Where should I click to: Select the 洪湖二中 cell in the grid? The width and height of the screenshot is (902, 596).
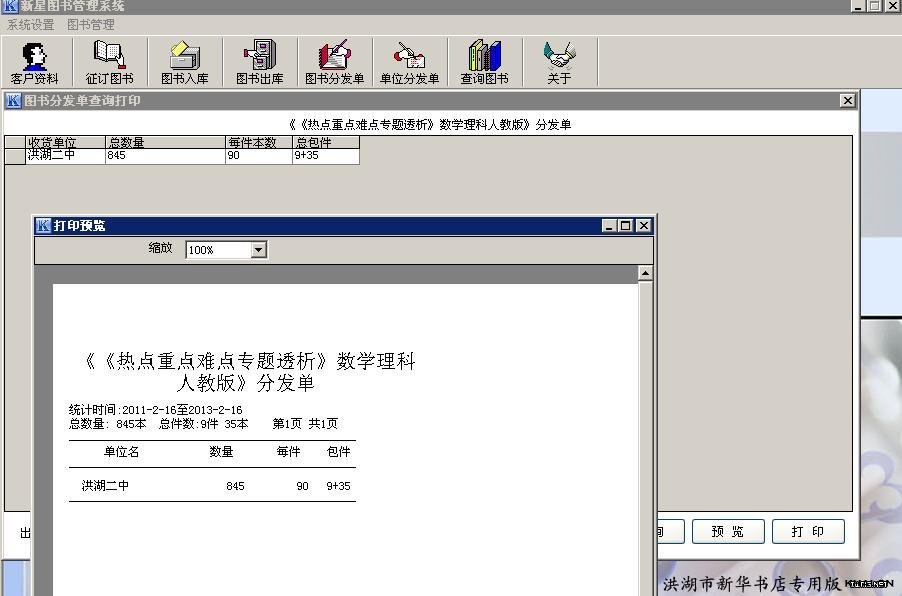coord(65,156)
